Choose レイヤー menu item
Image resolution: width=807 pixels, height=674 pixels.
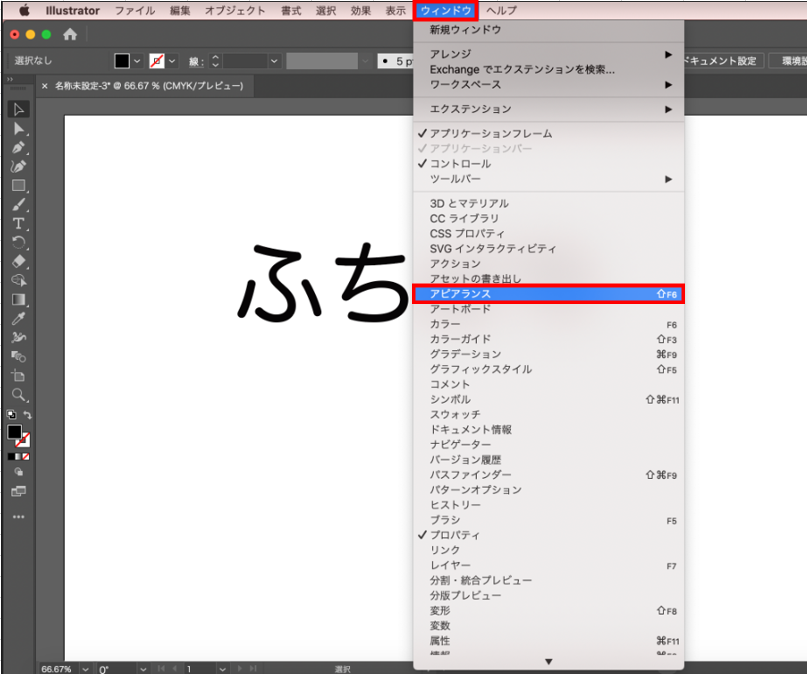point(549,565)
